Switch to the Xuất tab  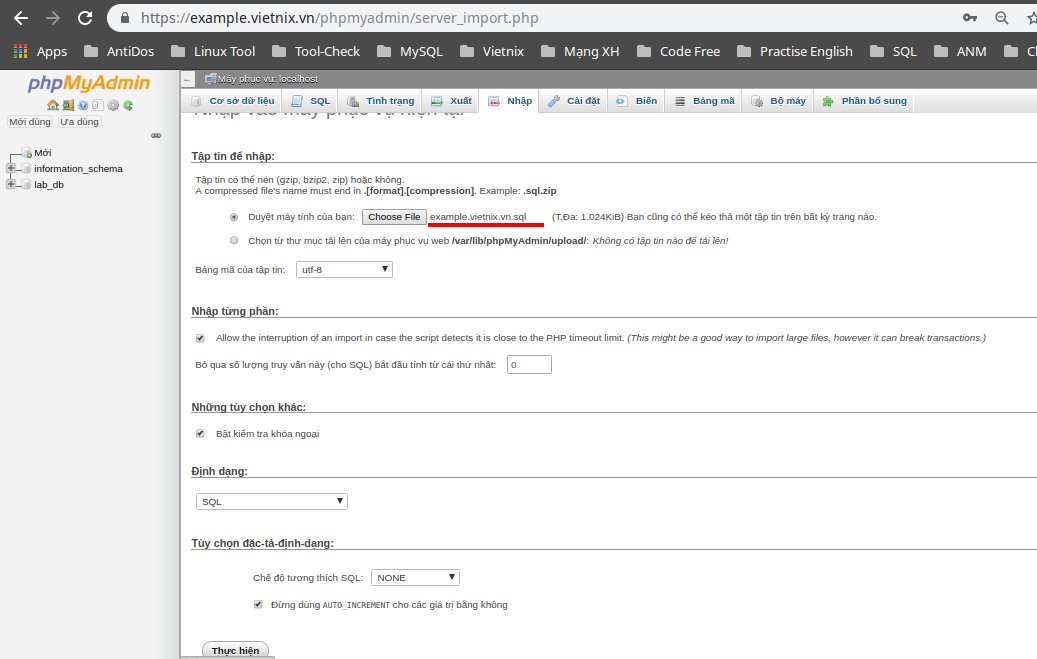(450, 100)
